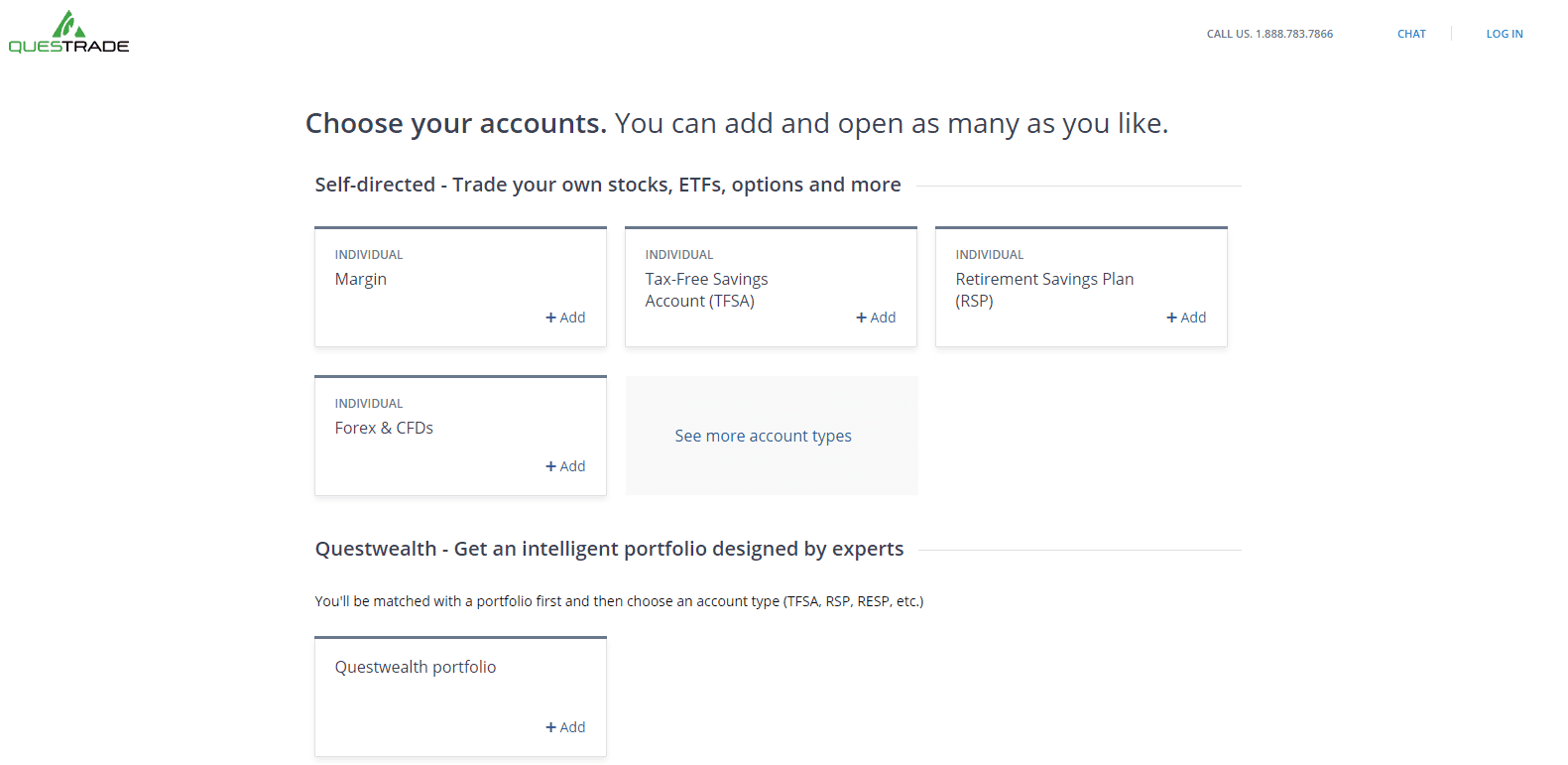1568x765 pixels.
Task: Add a Tax-Free Savings Account
Action: 876,317
